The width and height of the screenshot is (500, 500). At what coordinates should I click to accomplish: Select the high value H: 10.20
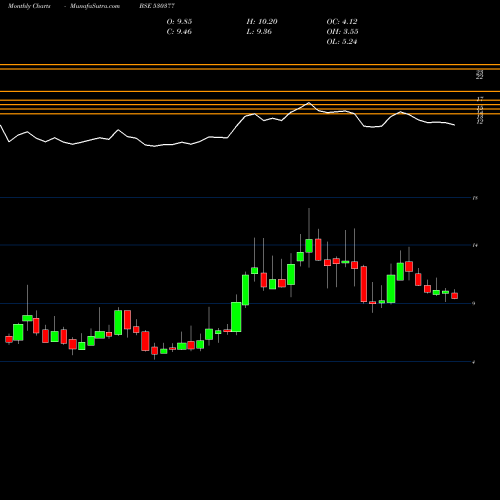(x=262, y=22)
